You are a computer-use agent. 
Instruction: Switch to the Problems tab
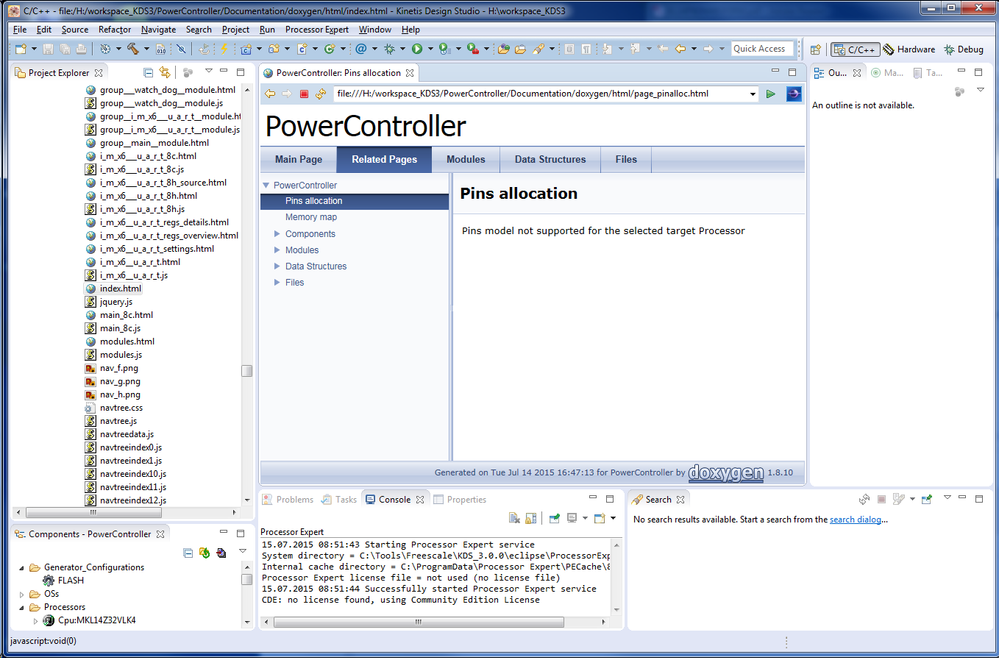click(288, 499)
